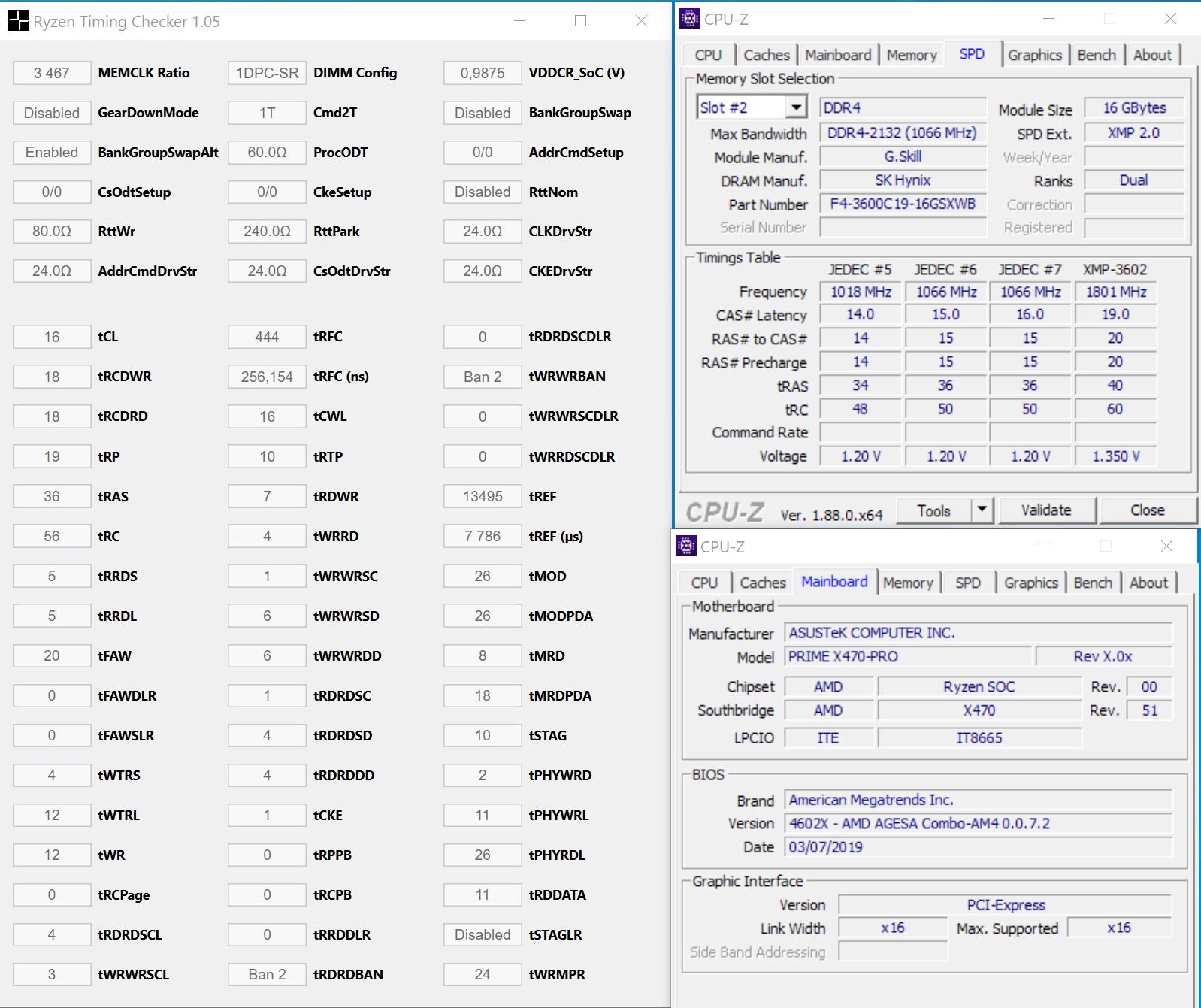
Task: Click the GearDownMode Disabled field
Action: point(52,113)
